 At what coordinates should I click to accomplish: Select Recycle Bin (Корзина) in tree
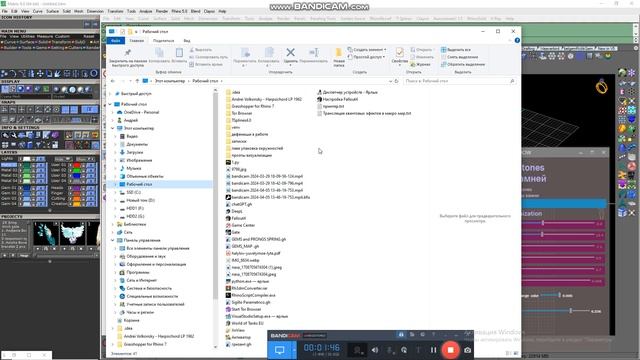pyautogui.click(x=131, y=320)
